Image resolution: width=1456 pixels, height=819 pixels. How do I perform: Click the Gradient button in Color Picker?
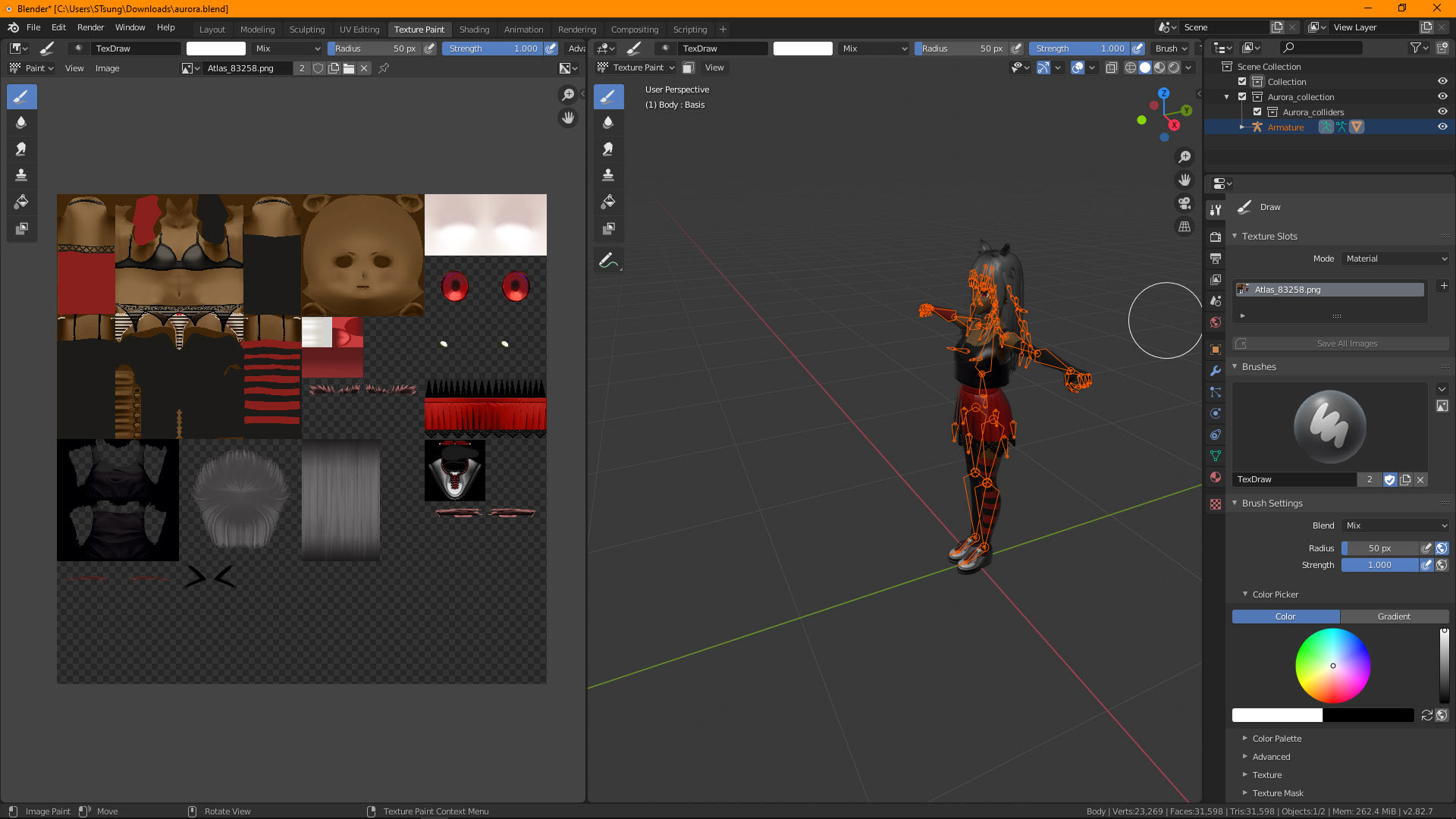[1394, 617]
